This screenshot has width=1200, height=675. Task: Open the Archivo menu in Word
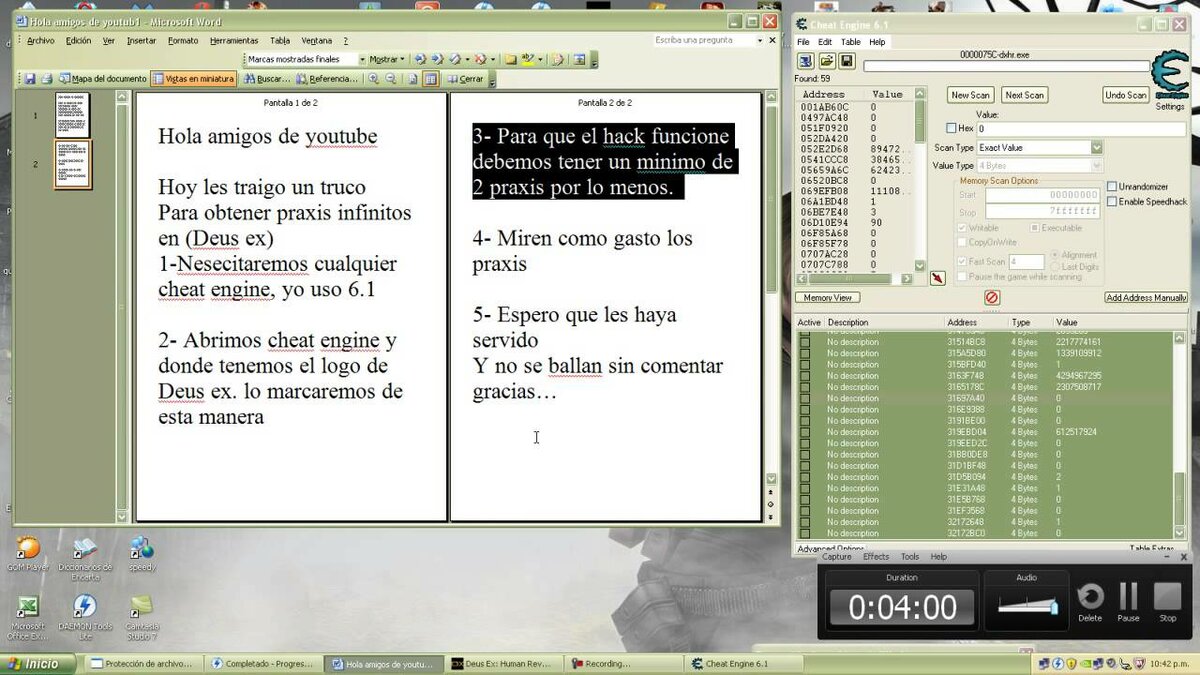(41, 41)
